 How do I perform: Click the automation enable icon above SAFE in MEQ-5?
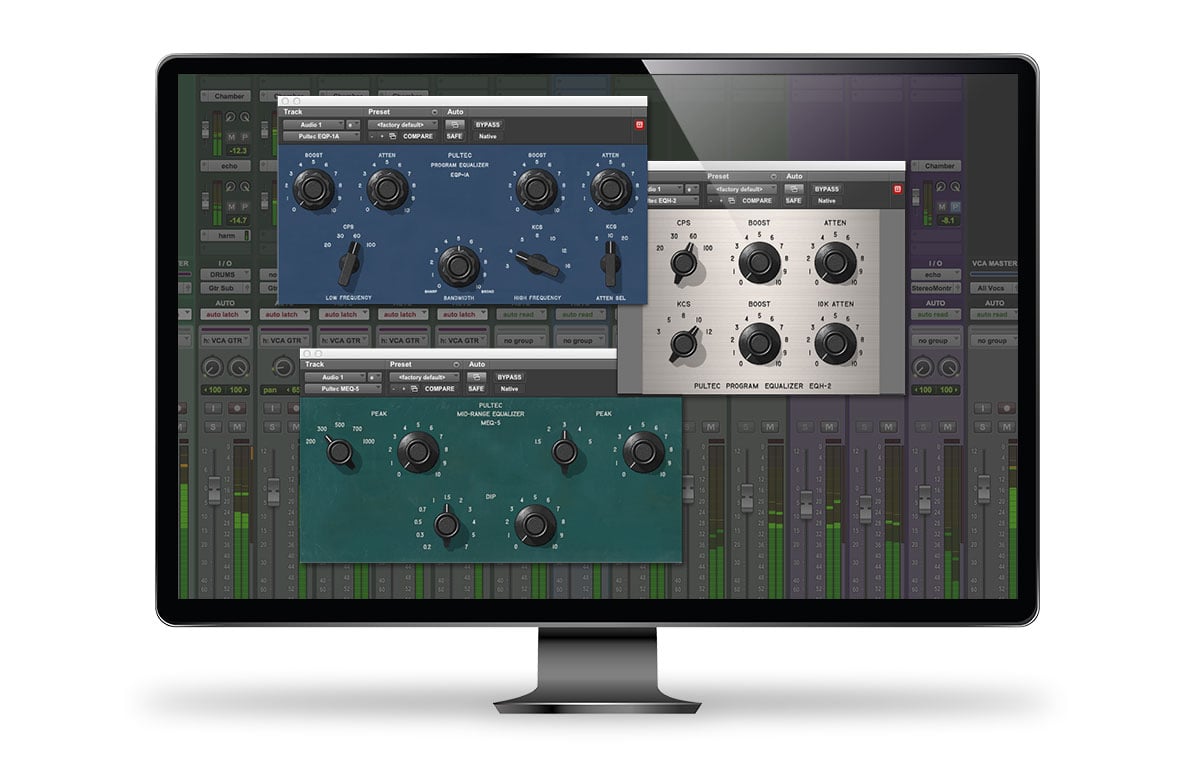point(476,377)
